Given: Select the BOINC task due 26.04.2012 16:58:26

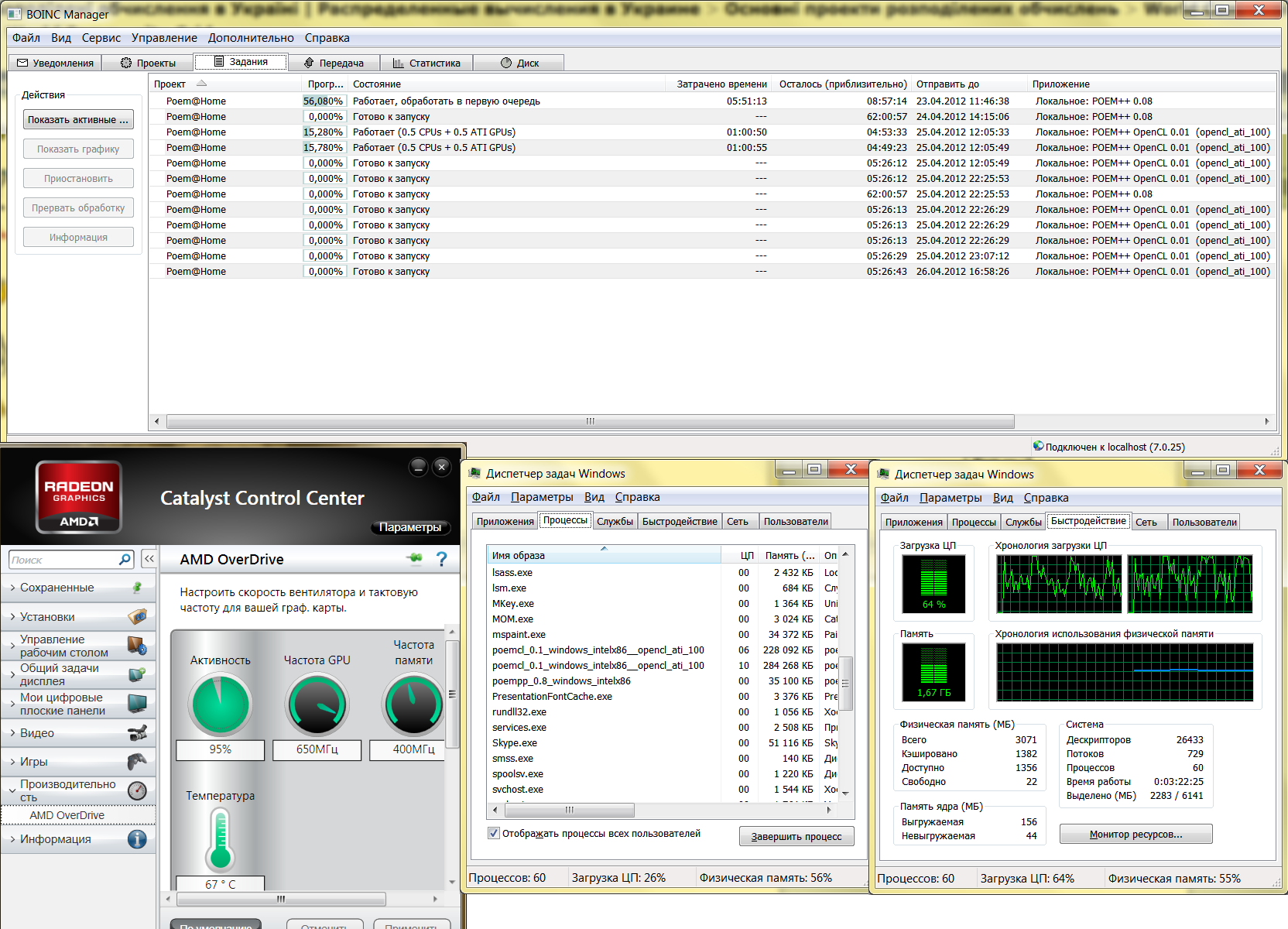Looking at the screenshot, I should 712,272.
